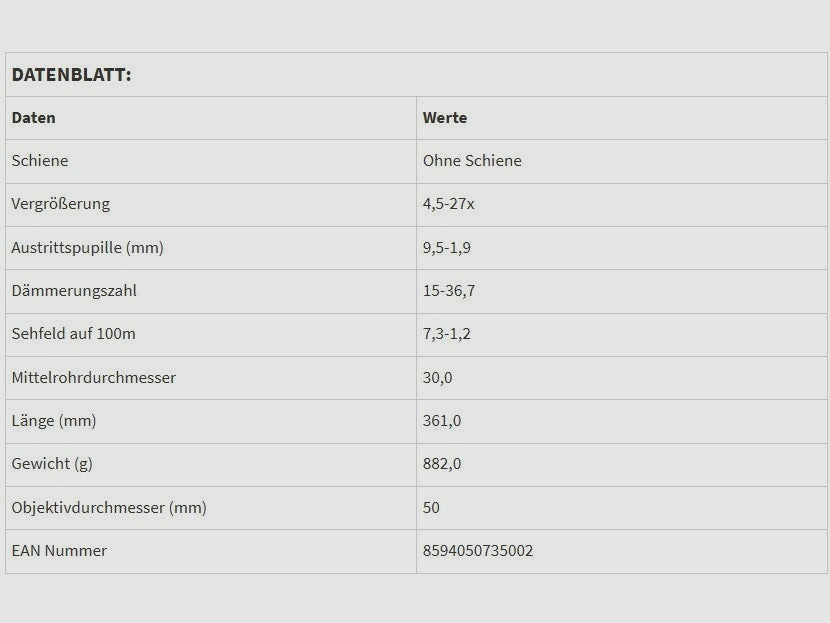Click the Austrittspupille (mm) label
830x623 pixels.
point(87,248)
